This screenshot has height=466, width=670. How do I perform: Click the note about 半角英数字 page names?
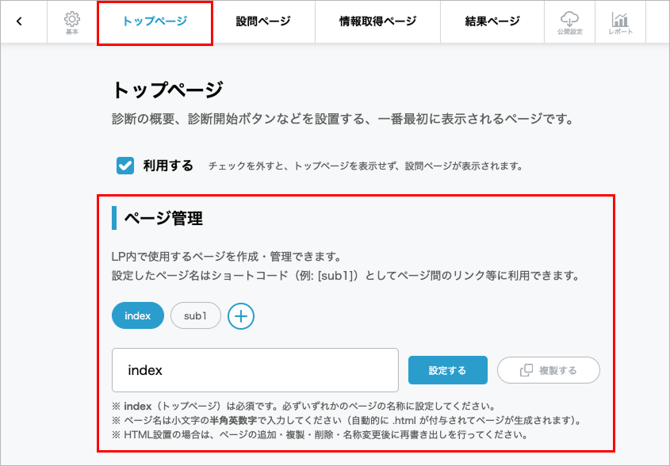(x=346, y=420)
